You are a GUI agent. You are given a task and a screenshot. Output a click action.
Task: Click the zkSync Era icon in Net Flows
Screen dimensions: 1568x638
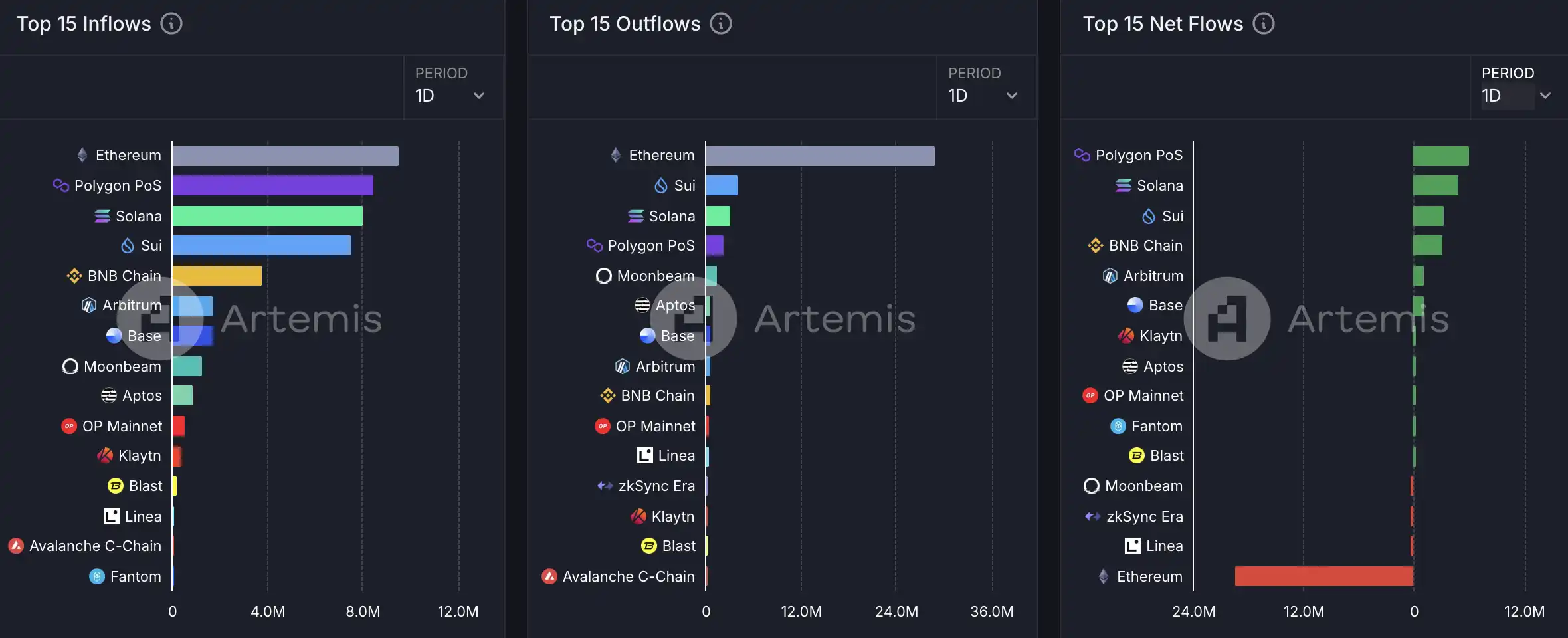(1092, 516)
